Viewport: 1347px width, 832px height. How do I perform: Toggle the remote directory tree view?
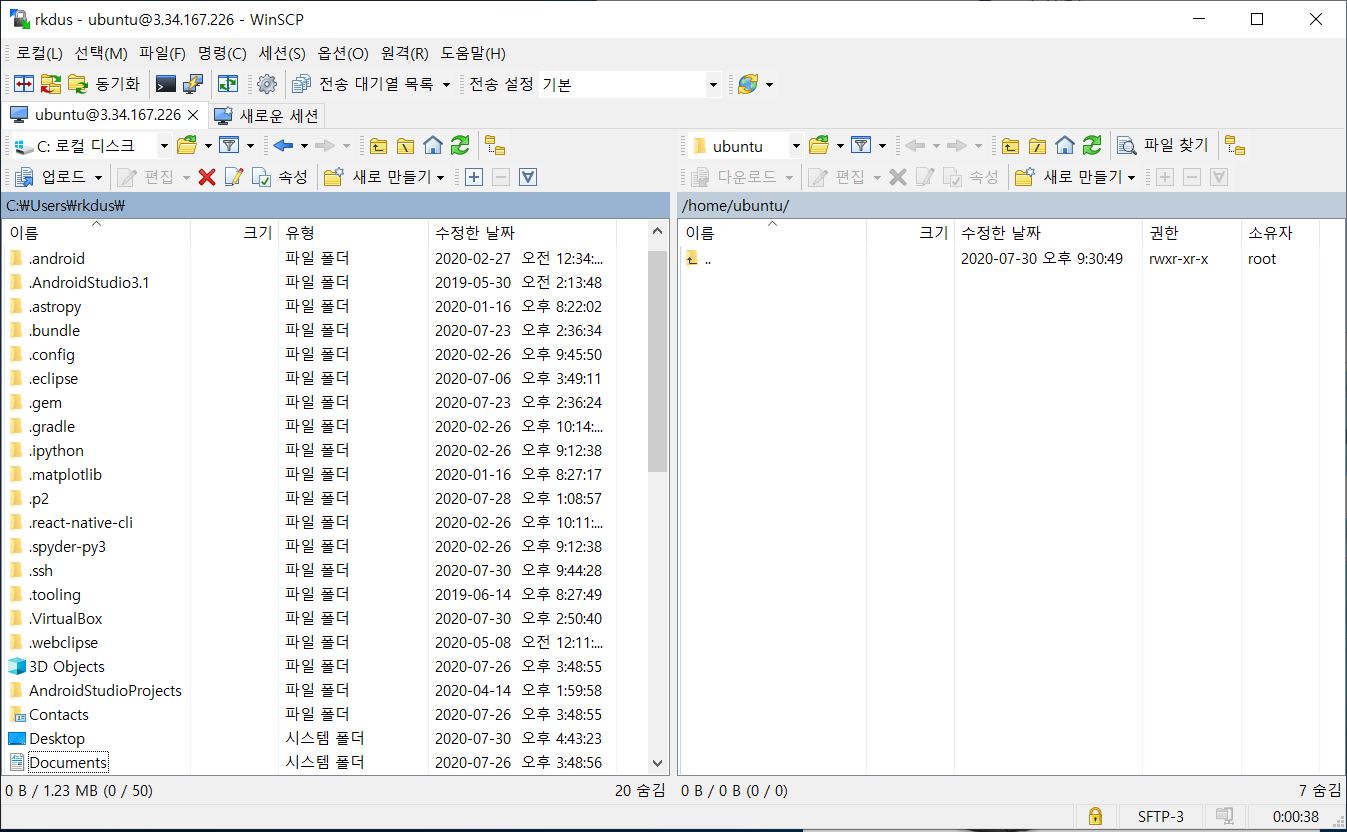click(x=1232, y=145)
